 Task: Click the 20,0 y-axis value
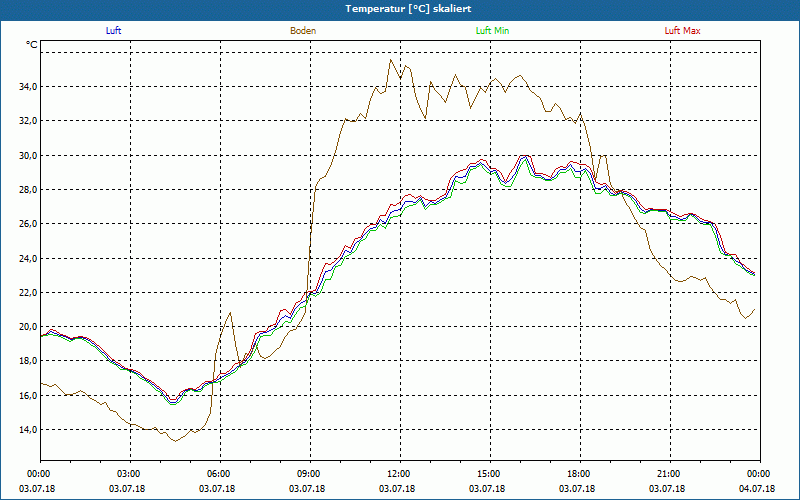(x=28, y=327)
